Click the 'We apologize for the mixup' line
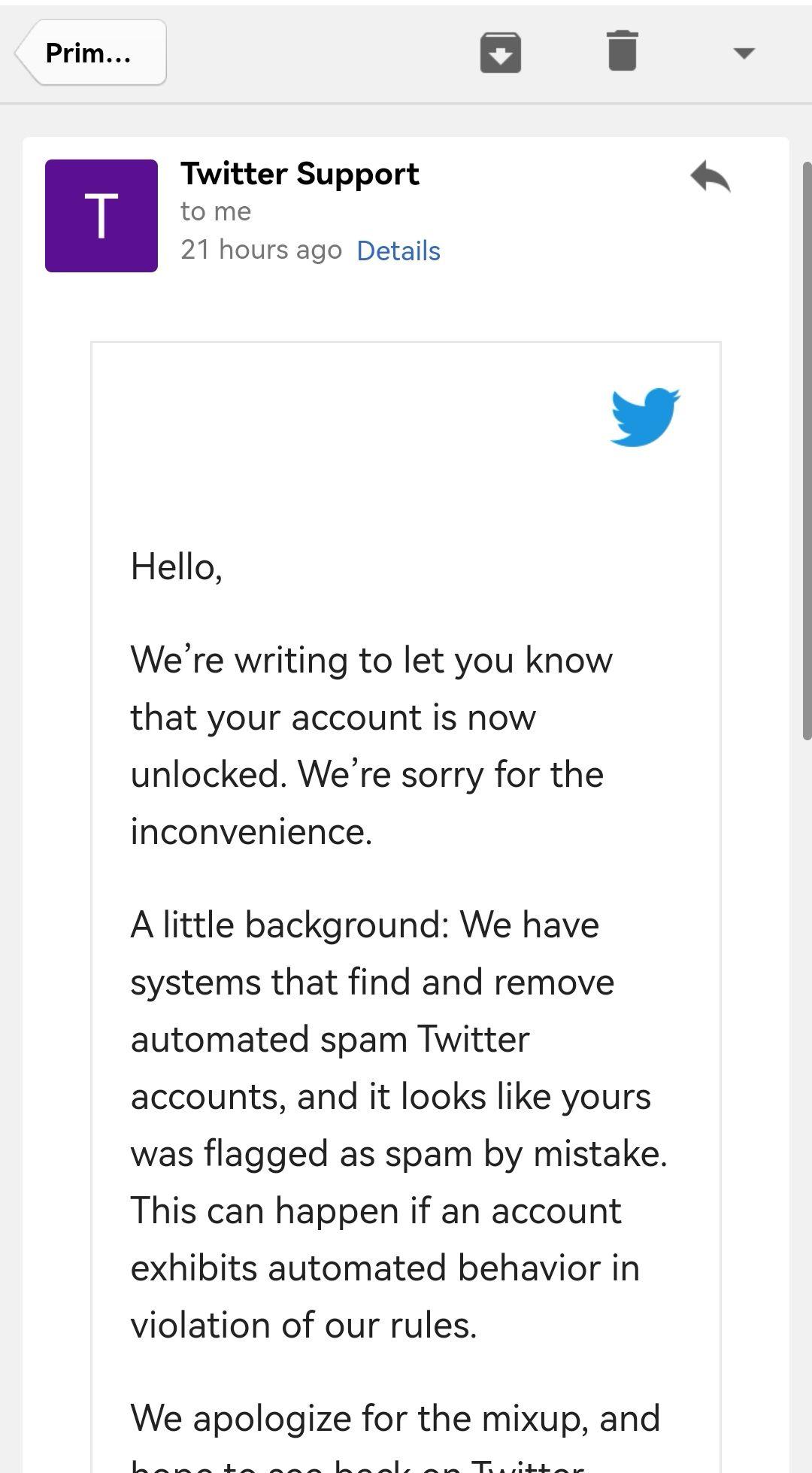Screen dimensions: 812x1473 [395, 1418]
